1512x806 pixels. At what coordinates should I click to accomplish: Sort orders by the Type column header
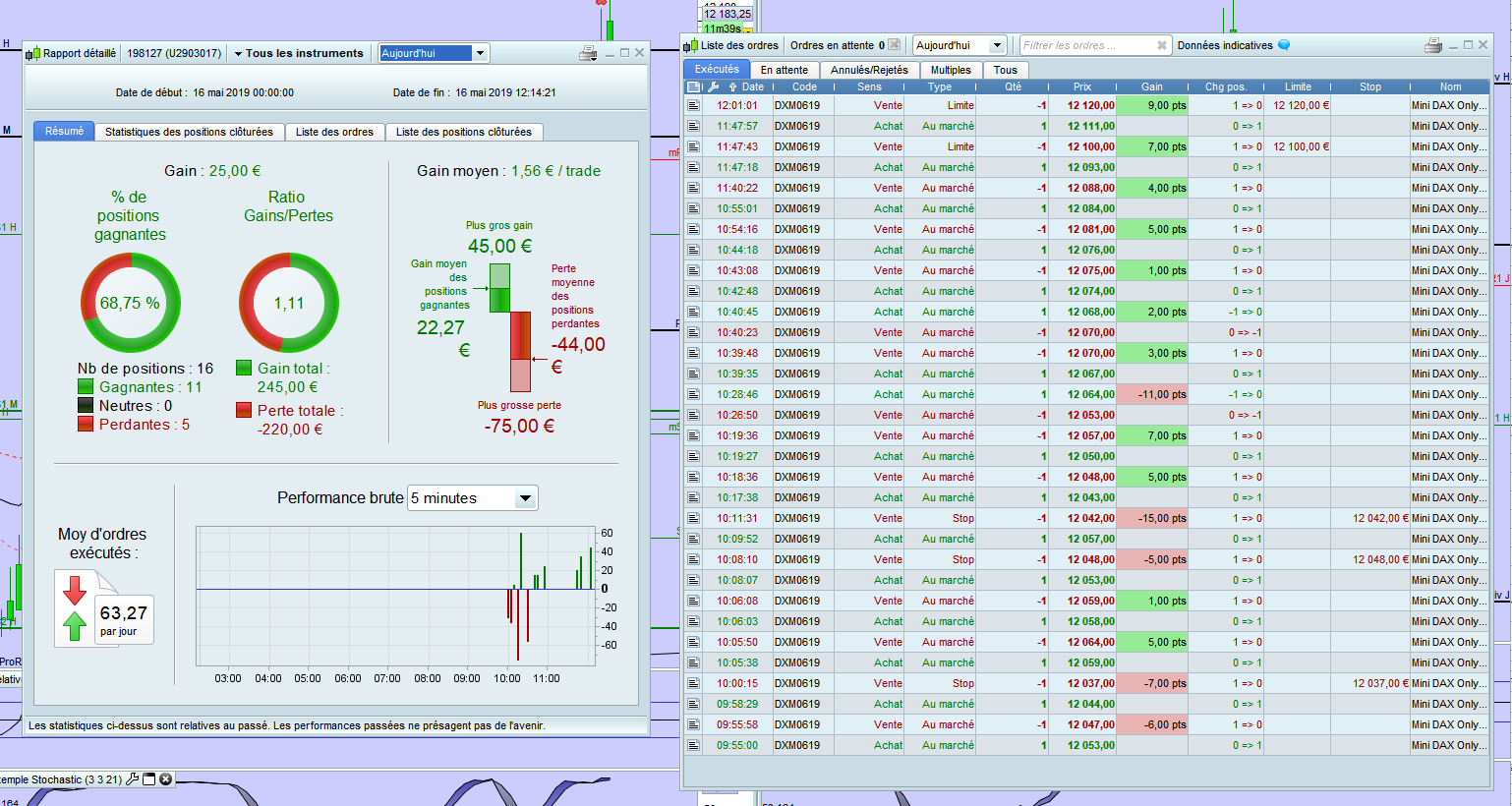point(940,86)
